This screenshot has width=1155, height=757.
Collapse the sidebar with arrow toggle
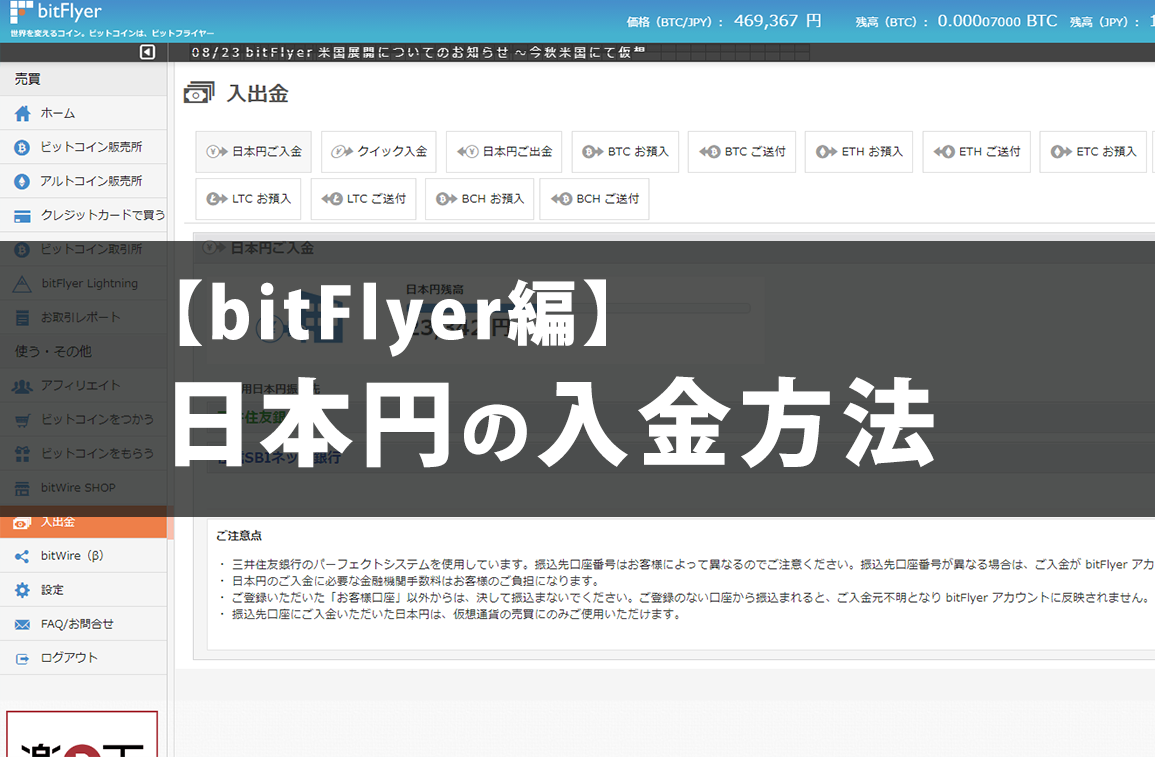click(x=147, y=52)
